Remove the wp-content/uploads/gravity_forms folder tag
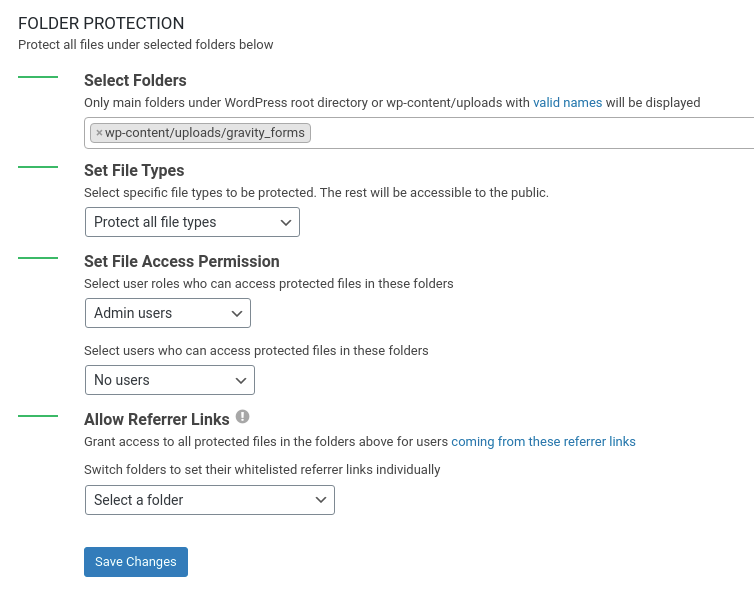754x593 pixels. (99, 133)
